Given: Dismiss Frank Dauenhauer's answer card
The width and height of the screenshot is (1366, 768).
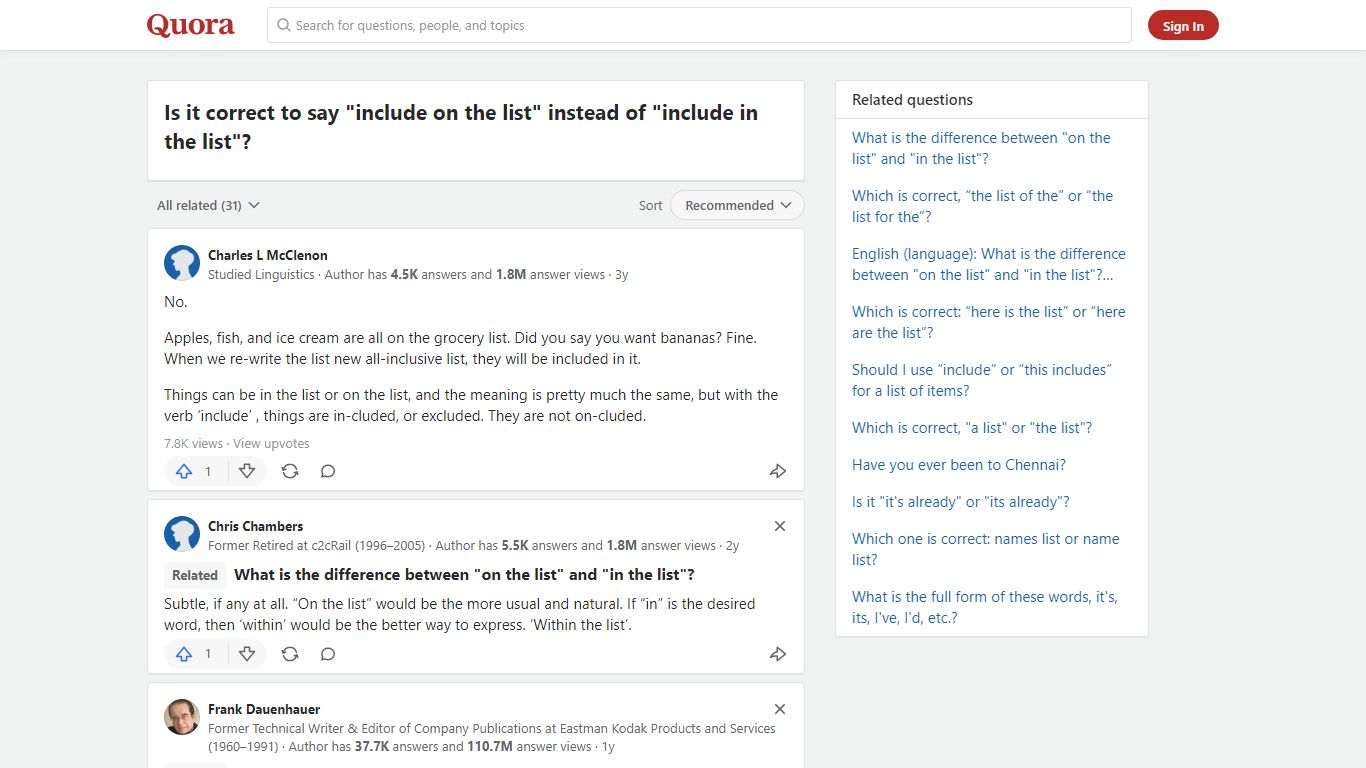Looking at the screenshot, I should click(x=780, y=709).
